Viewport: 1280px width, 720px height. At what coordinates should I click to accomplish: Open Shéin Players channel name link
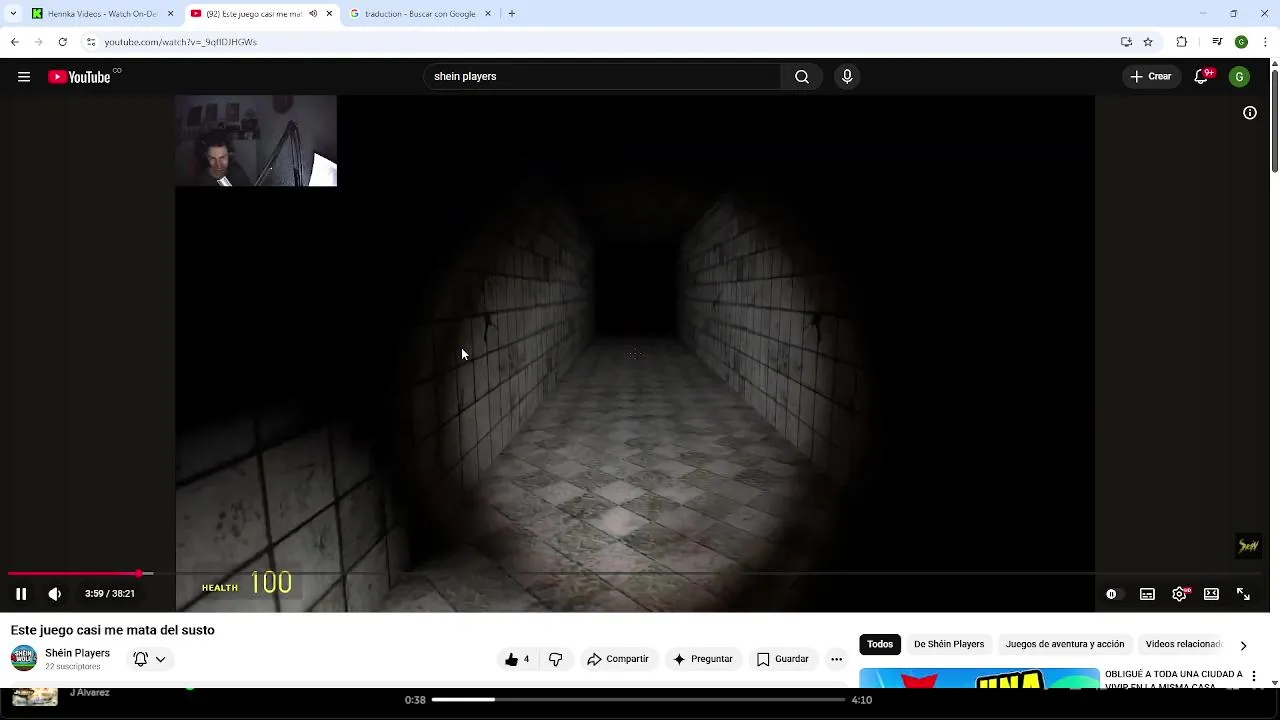coord(77,653)
